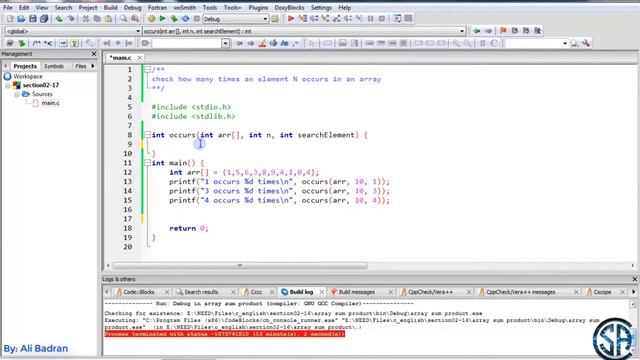640x360 pixels.
Task: Insert DoxyBlocks block comment via /** icon
Action: (36, 43)
